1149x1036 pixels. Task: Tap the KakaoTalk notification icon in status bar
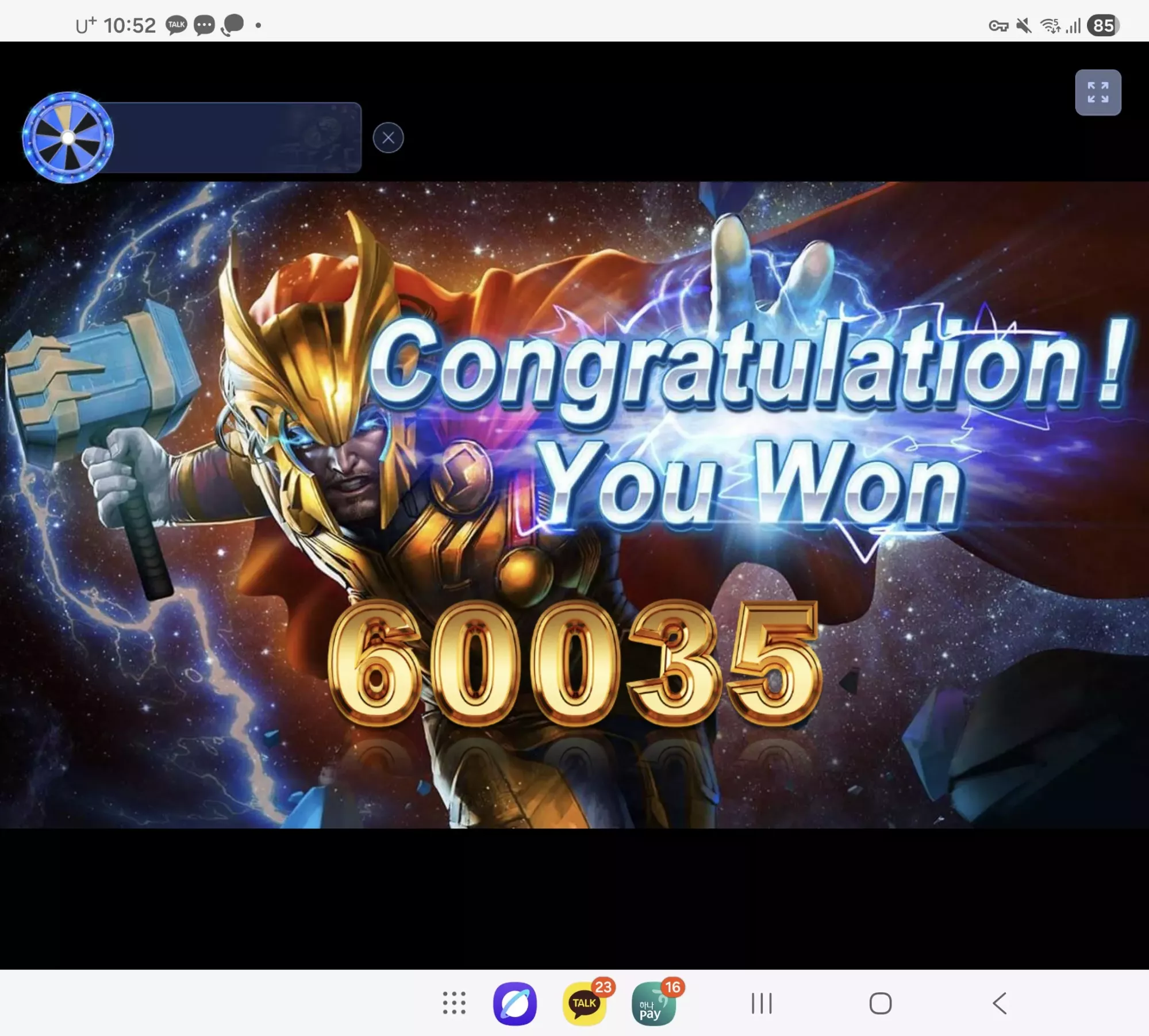(176, 25)
